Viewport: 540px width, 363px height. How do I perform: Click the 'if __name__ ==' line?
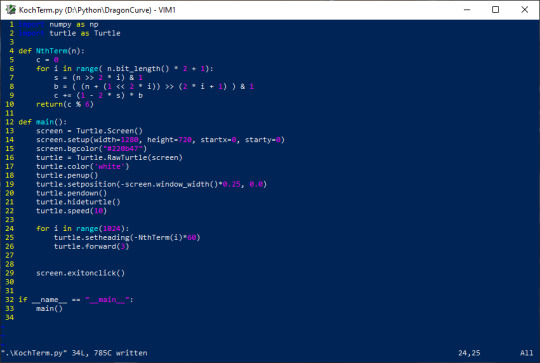click(76, 300)
